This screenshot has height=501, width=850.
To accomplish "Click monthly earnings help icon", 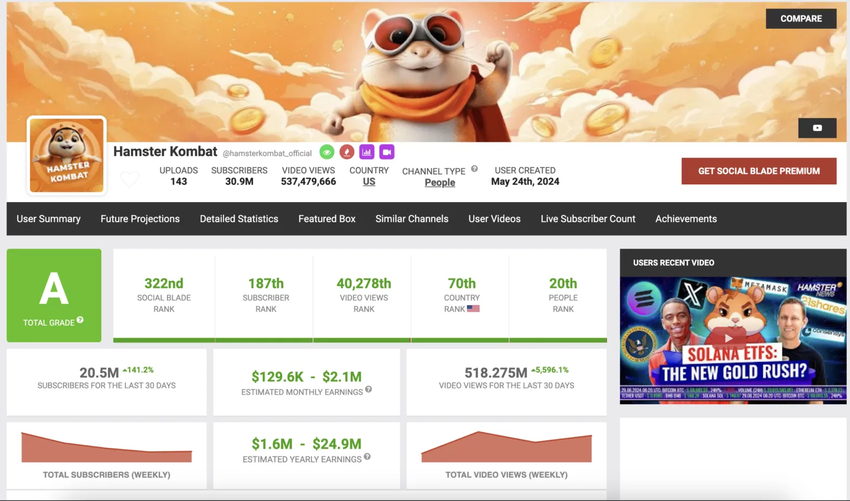I will (x=369, y=389).
